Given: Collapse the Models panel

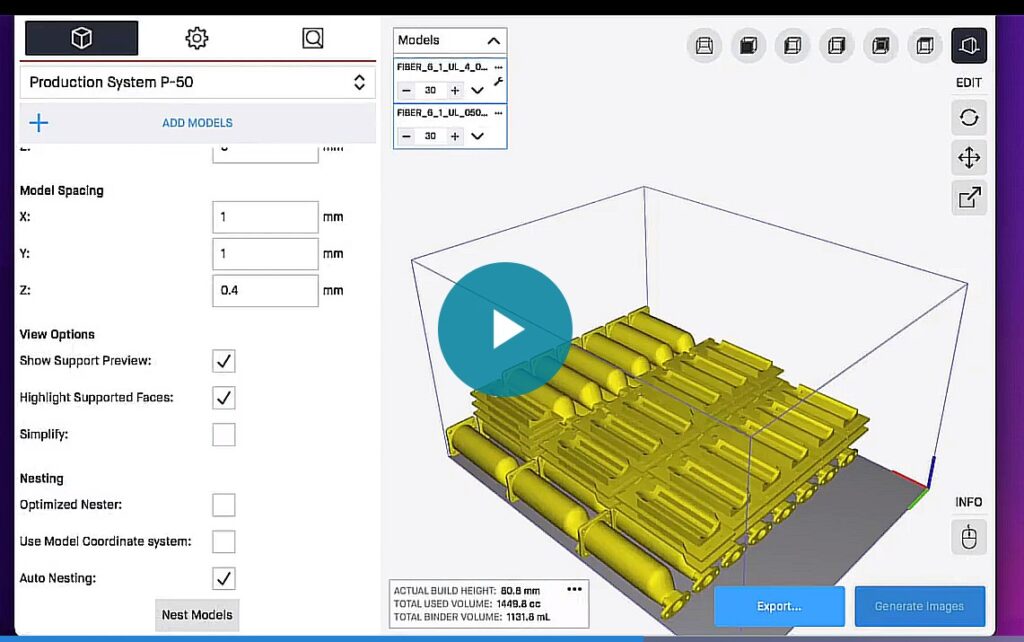Looking at the screenshot, I should coord(493,41).
